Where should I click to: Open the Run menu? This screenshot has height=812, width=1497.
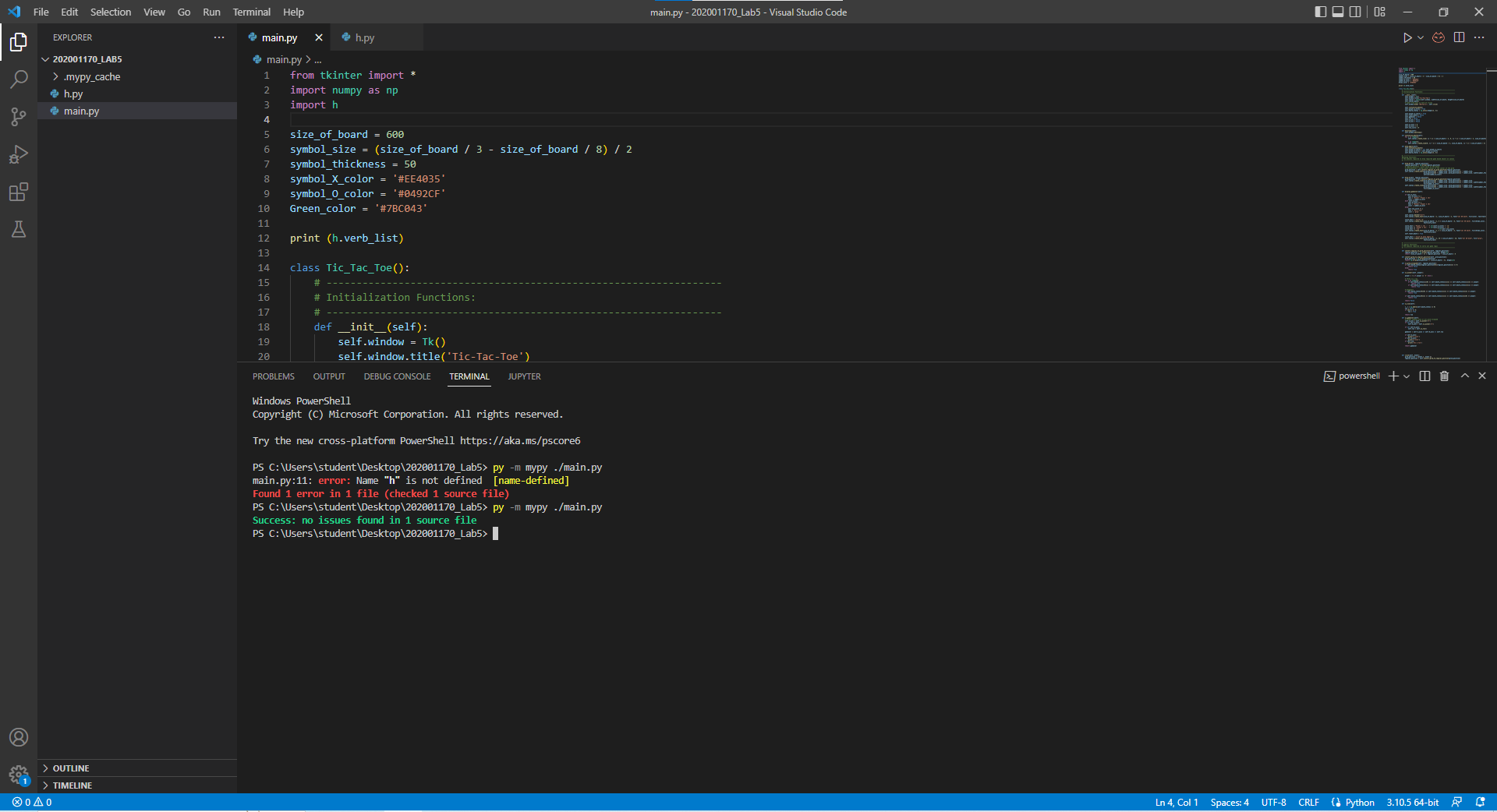pos(211,12)
